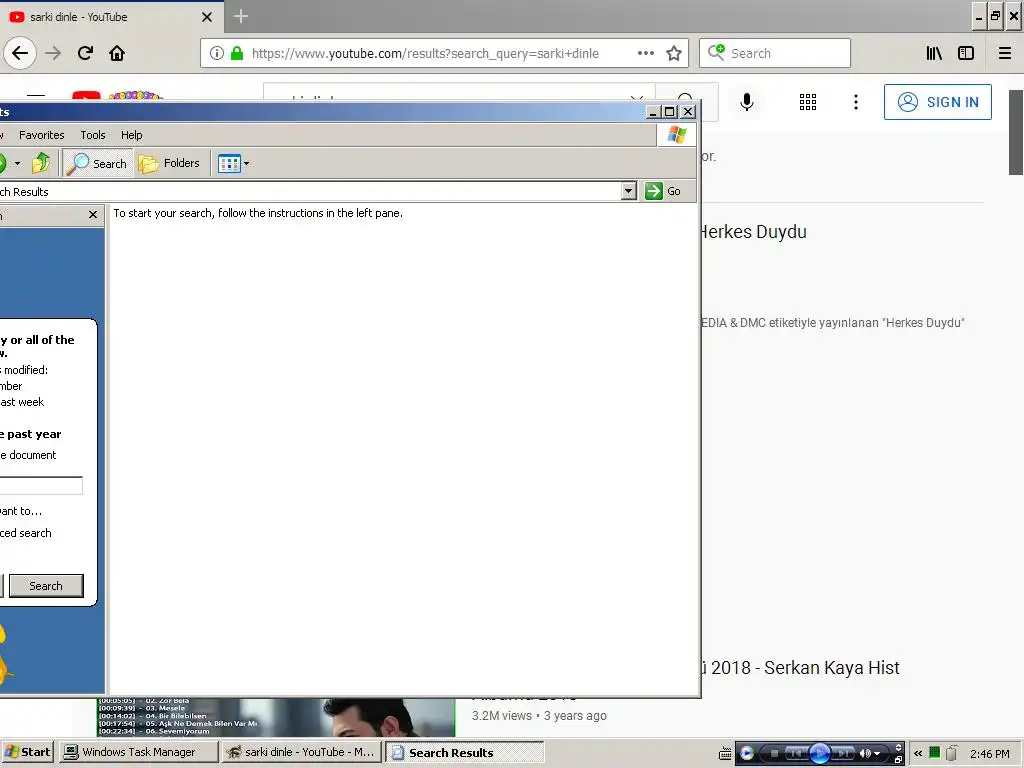Open the advanced search options link

(25, 533)
